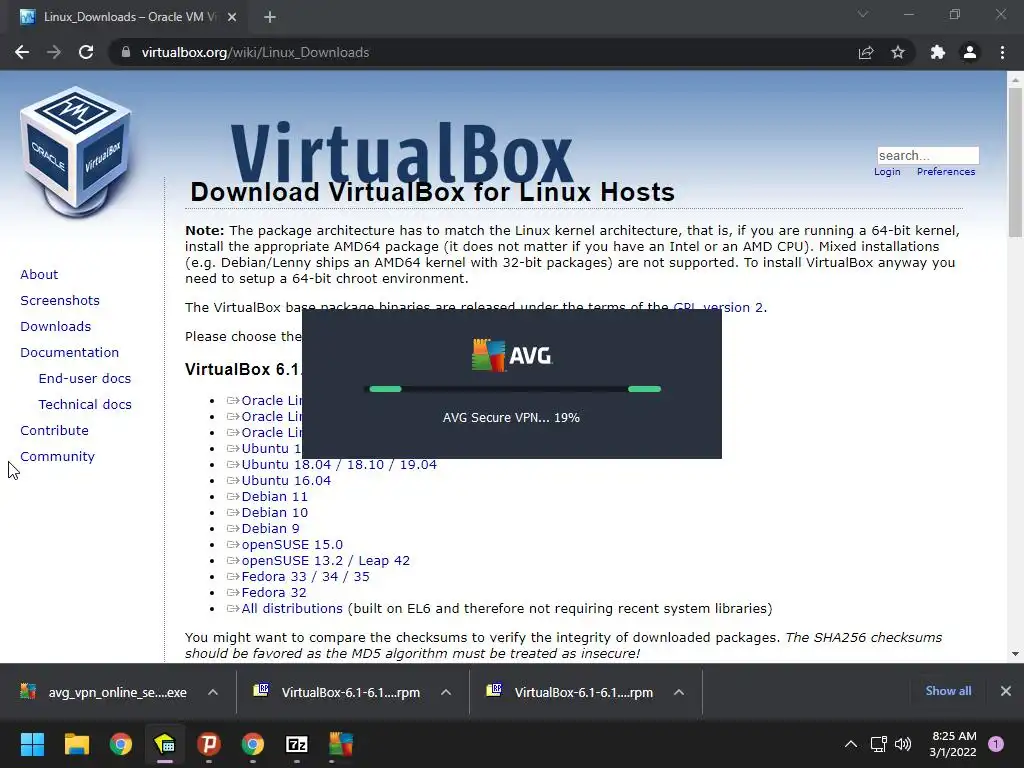Expand options for first VirtualBox rpm download
The height and width of the screenshot is (768, 1024).
tap(446, 692)
